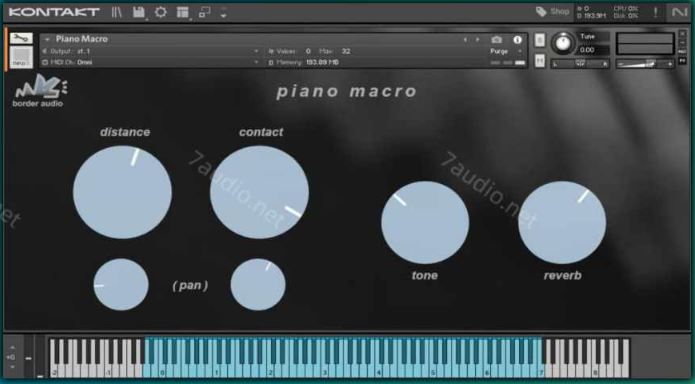Expand the Piano Macro instrument name dropdown
The image size is (695, 384).
[x=47, y=39]
